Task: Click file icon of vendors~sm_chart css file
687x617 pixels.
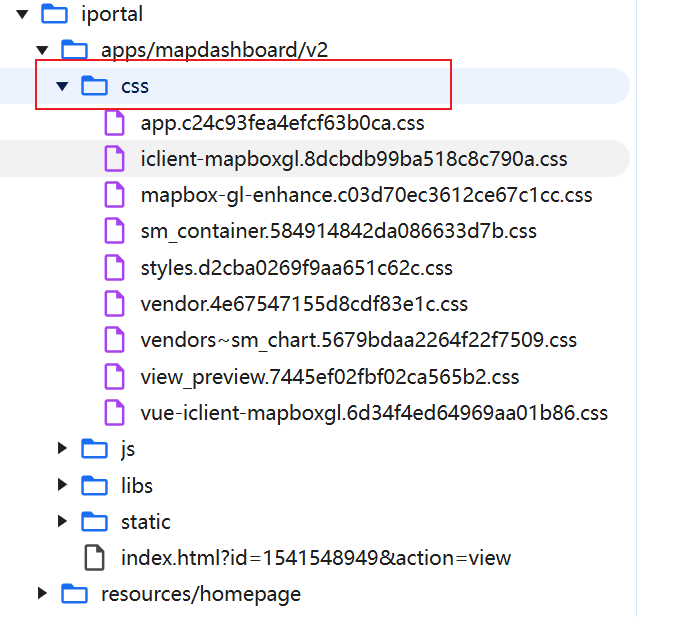Action: [x=114, y=340]
